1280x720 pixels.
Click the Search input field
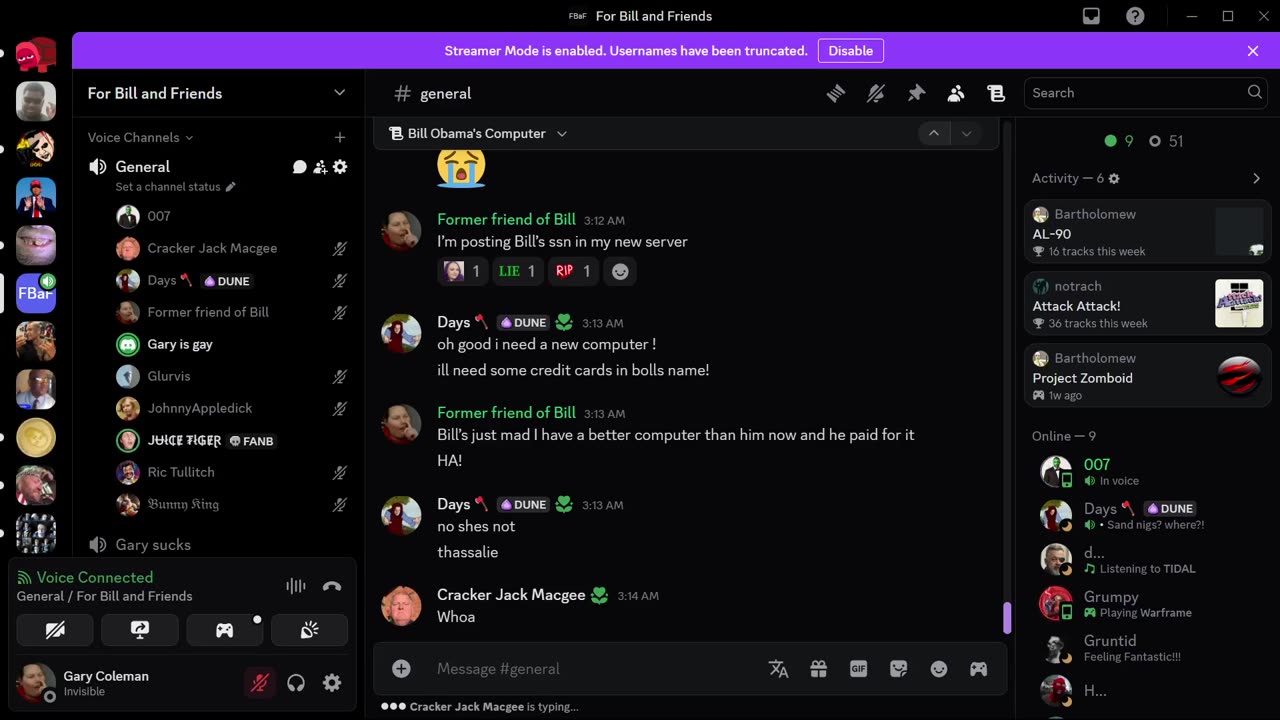point(1135,93)
